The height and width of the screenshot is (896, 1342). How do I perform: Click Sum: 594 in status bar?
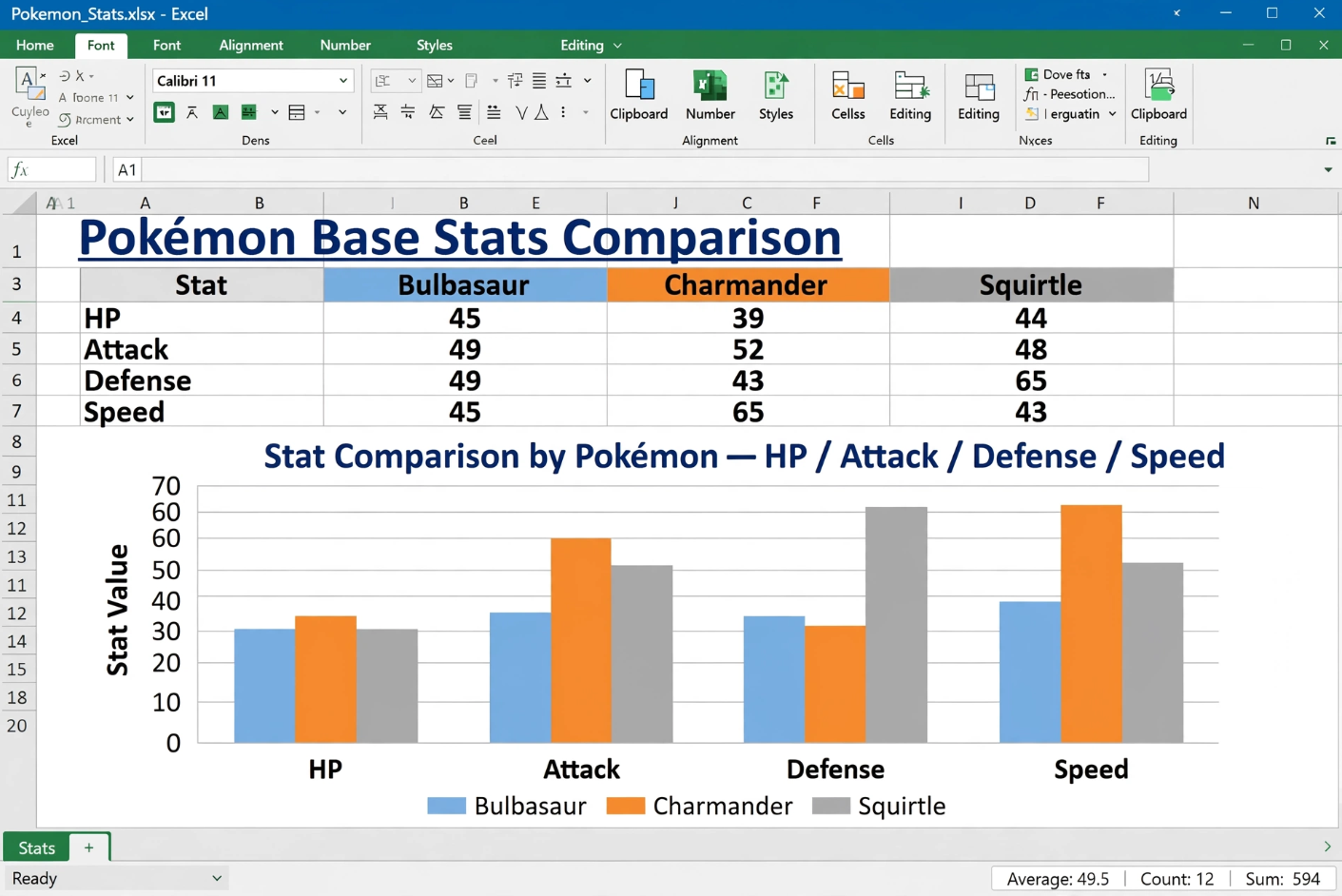1282,879
